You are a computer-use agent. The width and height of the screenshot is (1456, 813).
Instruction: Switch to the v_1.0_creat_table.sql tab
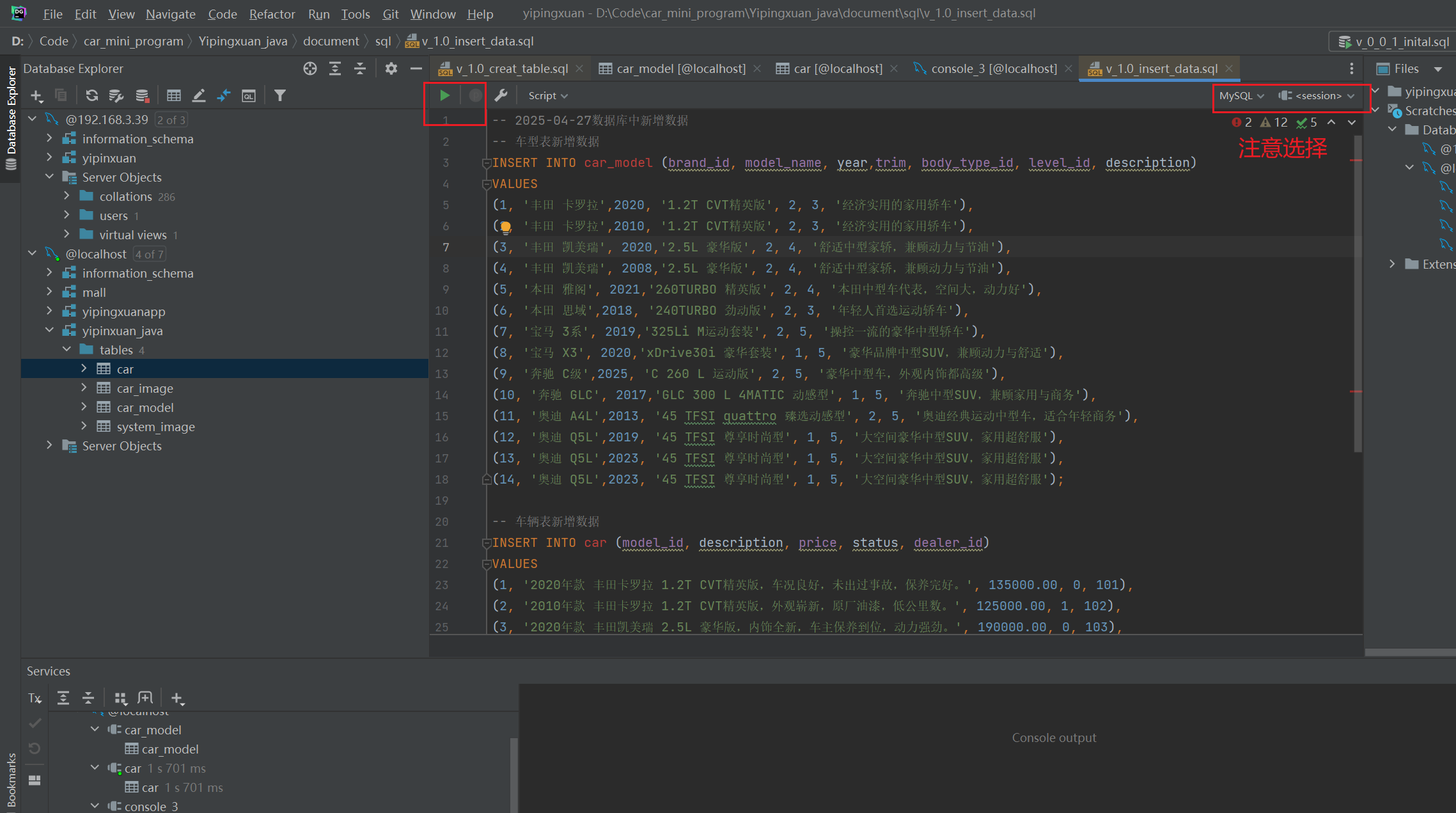click(511, 68)
